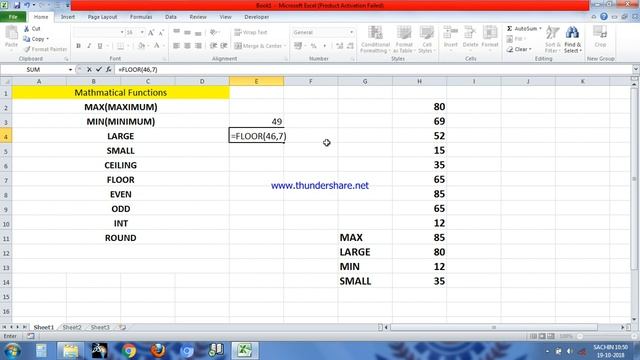This screenshot has width=640, height=360.
Task: Open the Font size dropdown
Action: (142, 32)
